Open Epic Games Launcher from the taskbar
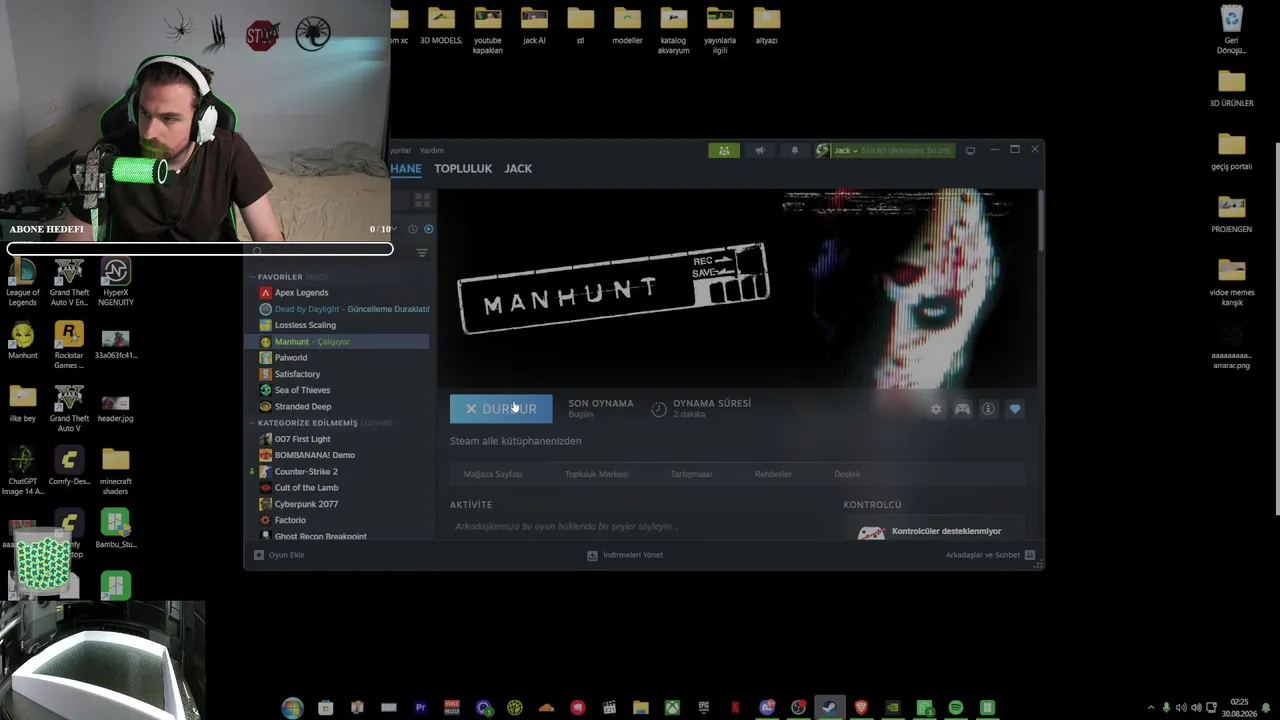 (704, 708)
